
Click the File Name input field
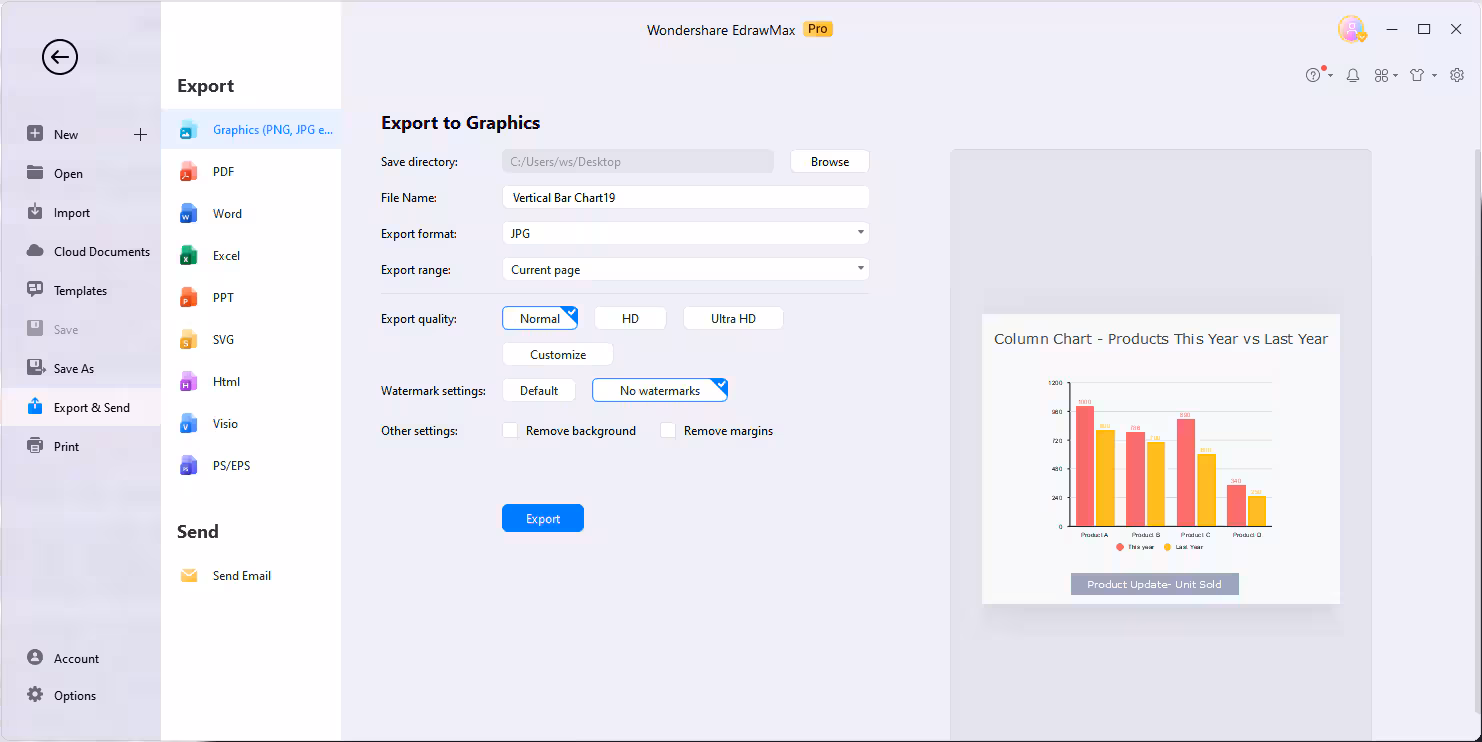click(685, 198)
